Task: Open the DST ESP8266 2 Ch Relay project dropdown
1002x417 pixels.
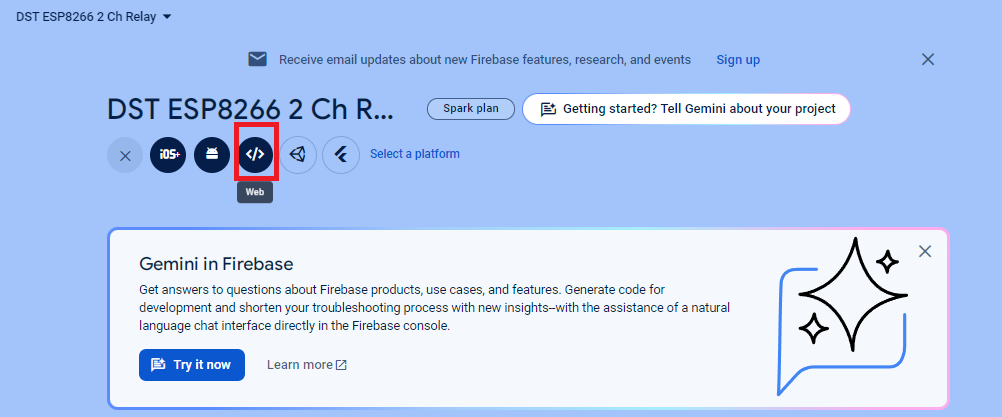Action: (94, 17)
